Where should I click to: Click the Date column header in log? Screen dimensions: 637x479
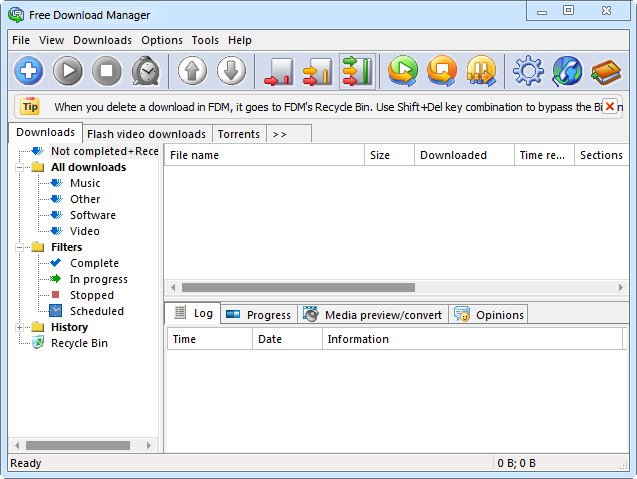point(287,339)
